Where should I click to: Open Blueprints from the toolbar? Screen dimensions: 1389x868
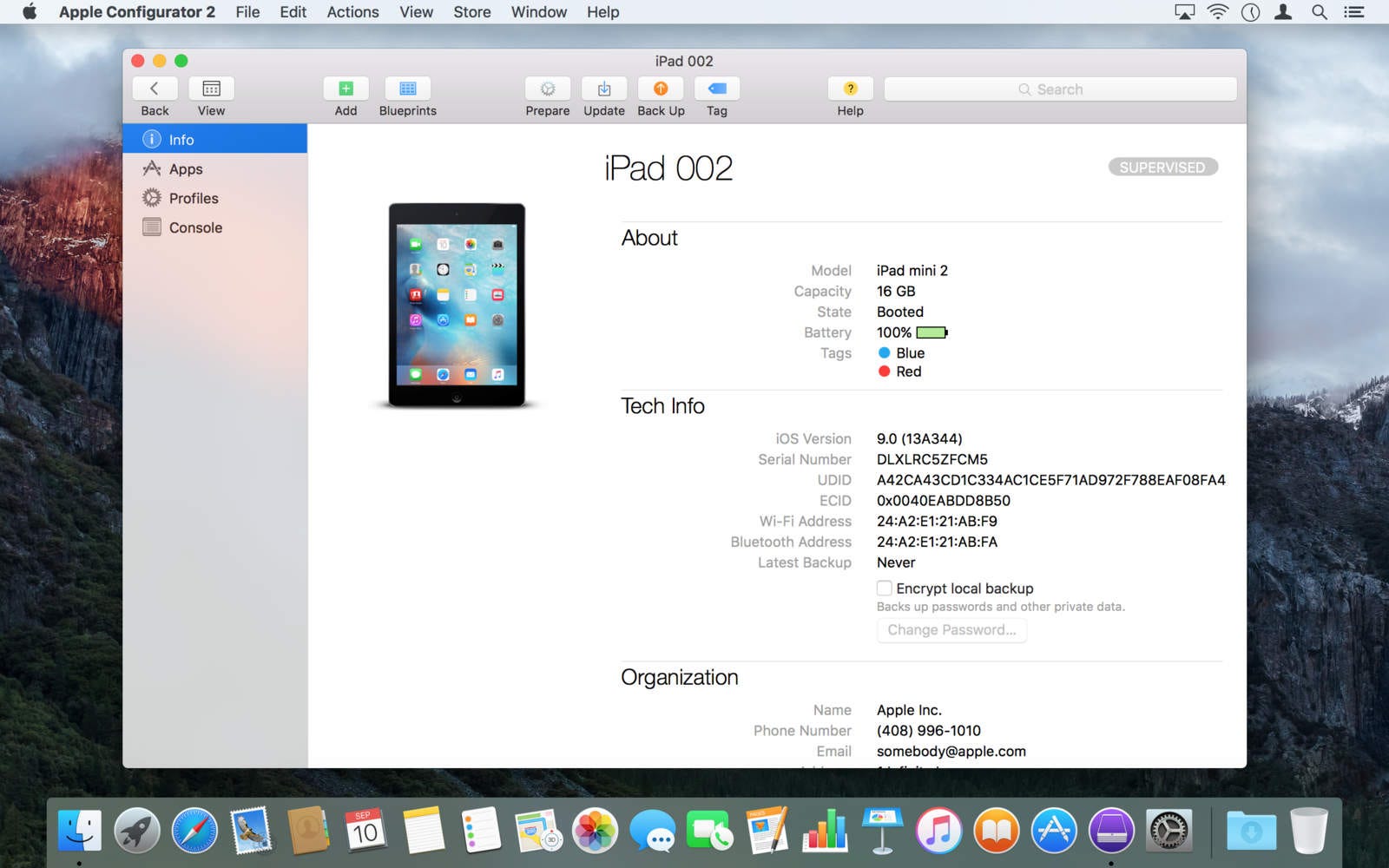(407, 89)
